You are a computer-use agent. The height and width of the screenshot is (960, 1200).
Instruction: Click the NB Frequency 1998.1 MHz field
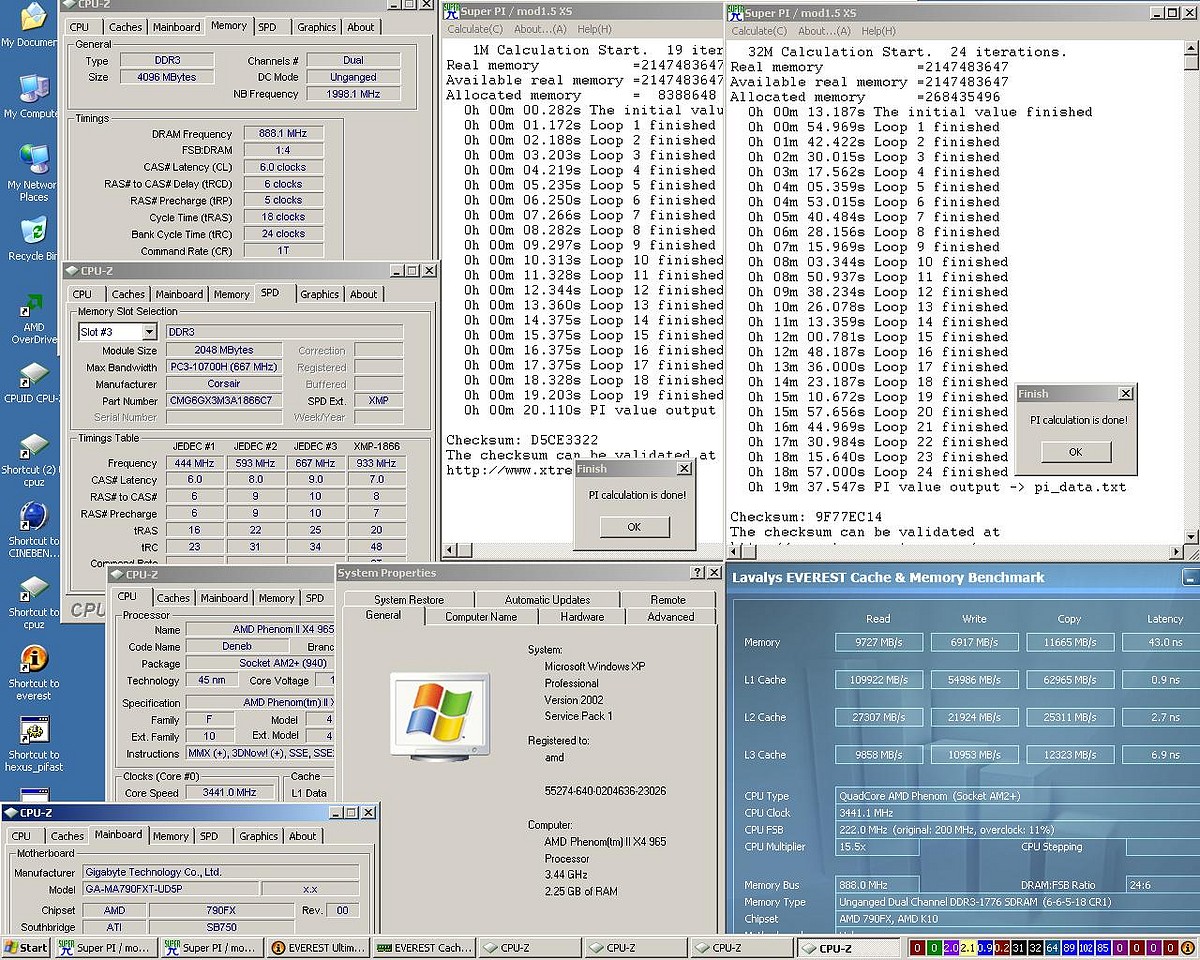click(353, 94)
